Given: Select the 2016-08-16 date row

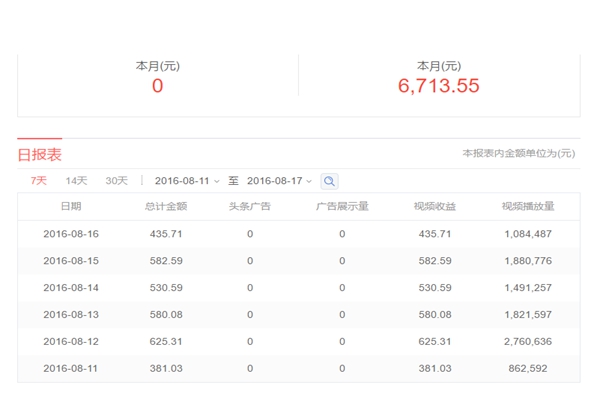Looking at the screenshot, I should [71, 234].
